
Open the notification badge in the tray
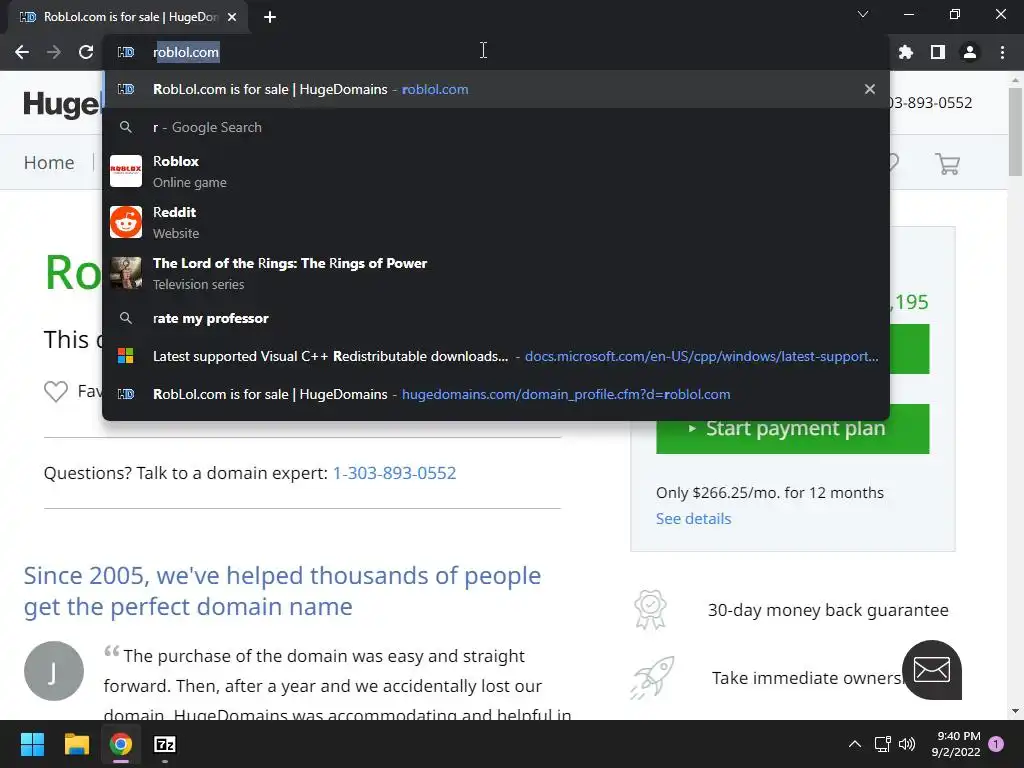pyautogui.click(x=996, y=744)
